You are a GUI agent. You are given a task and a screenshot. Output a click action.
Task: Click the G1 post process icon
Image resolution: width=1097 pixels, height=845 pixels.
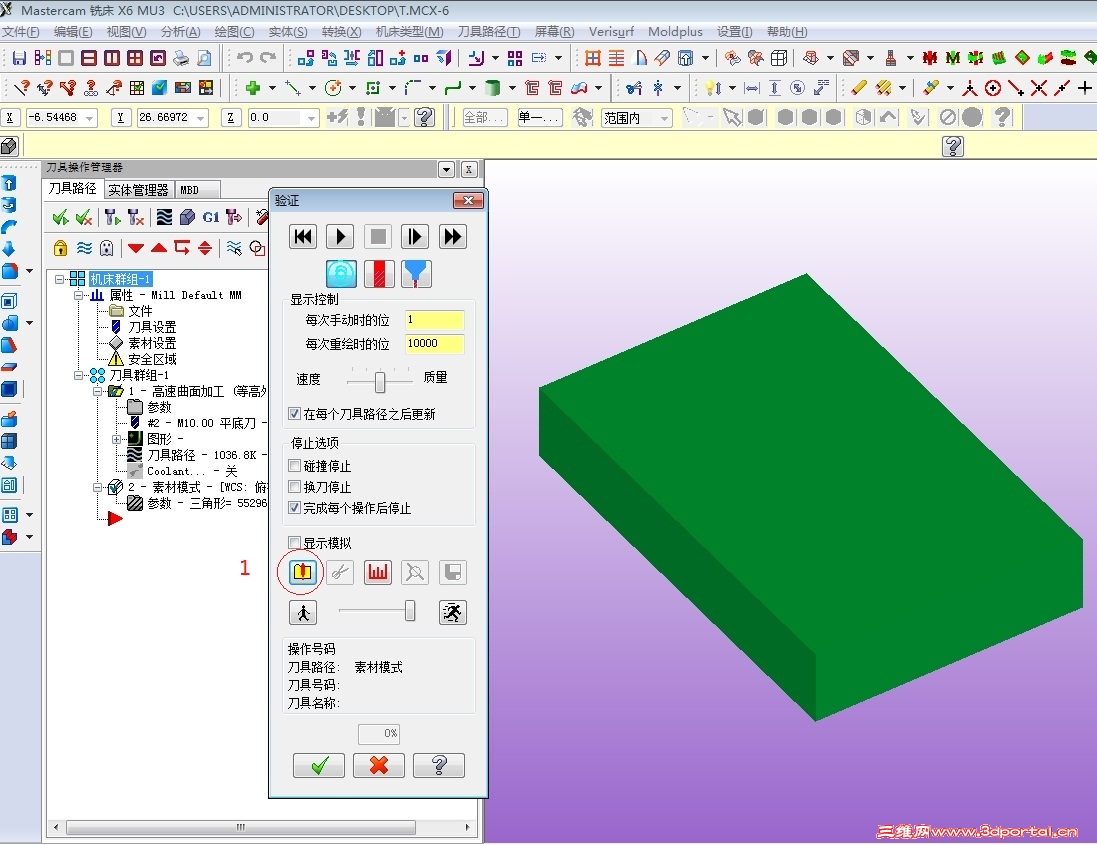(x=211, y=218)
